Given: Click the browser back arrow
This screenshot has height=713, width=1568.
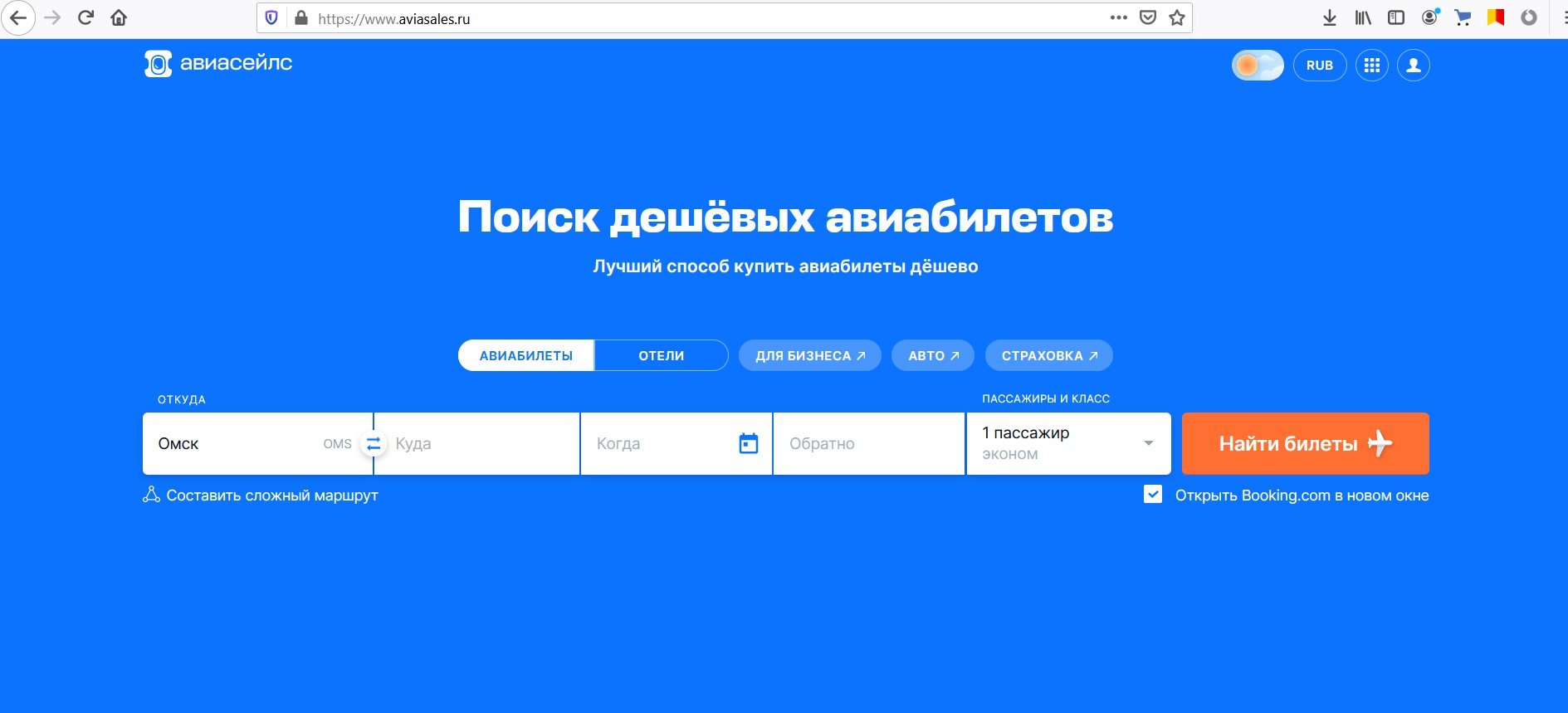Looking at the screenshot, I should tap(17, 17).
